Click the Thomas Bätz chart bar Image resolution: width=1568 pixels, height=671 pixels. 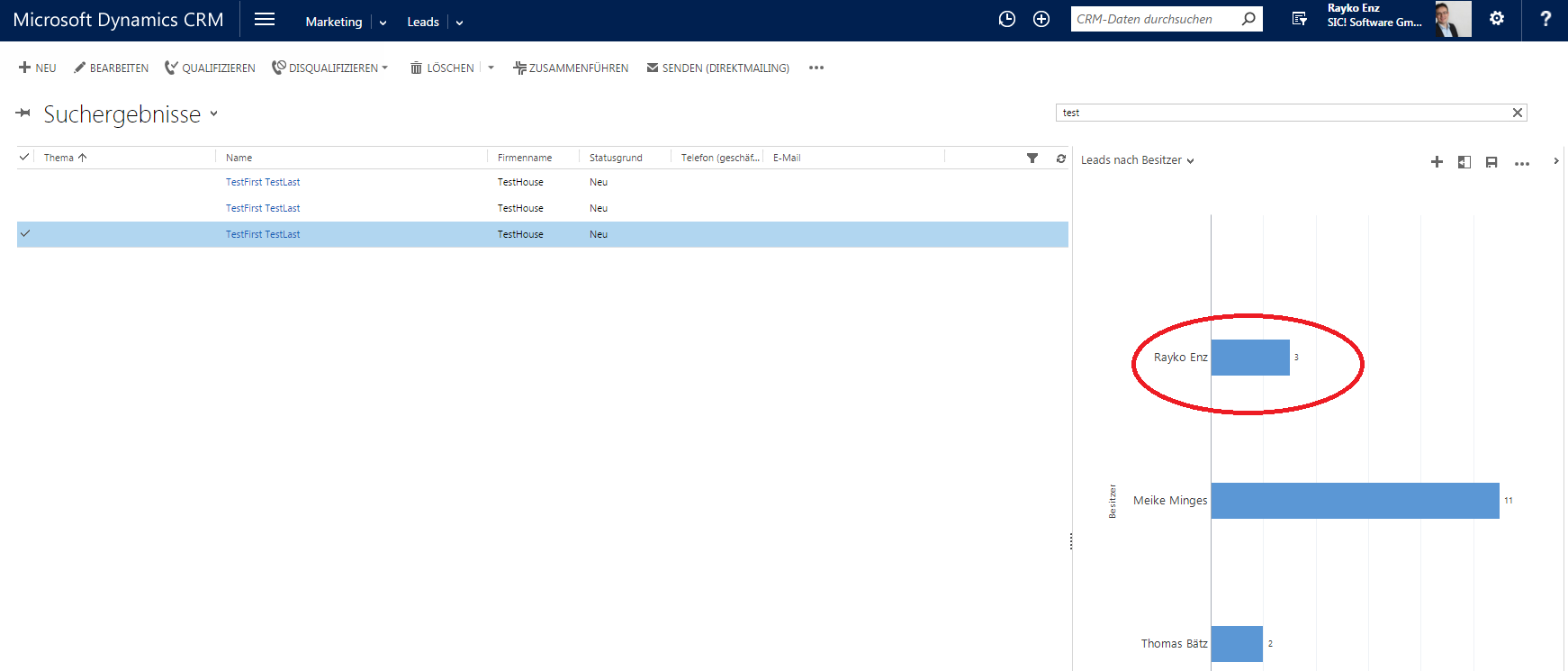tap(1237, 644)
